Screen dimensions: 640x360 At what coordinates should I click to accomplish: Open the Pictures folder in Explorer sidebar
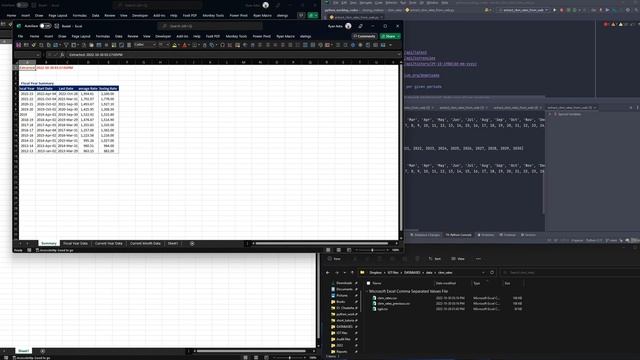coord(342,295)
